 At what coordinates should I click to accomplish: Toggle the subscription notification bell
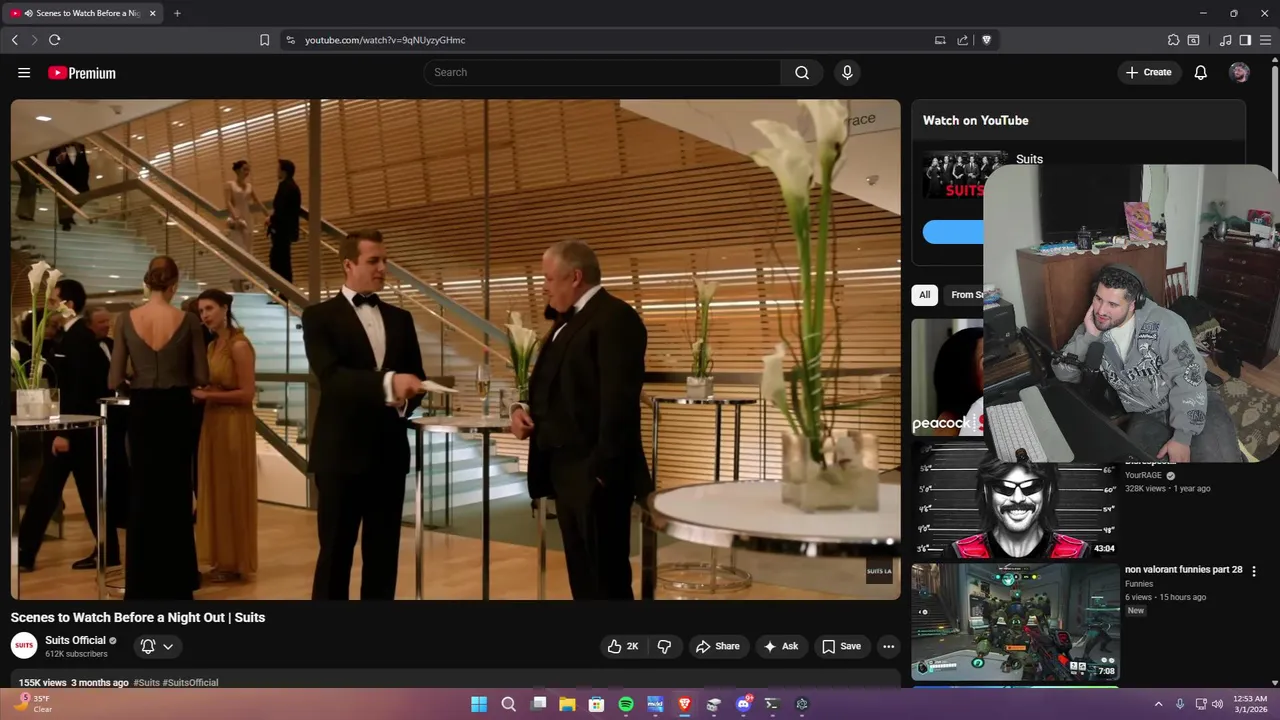[148, 646]
